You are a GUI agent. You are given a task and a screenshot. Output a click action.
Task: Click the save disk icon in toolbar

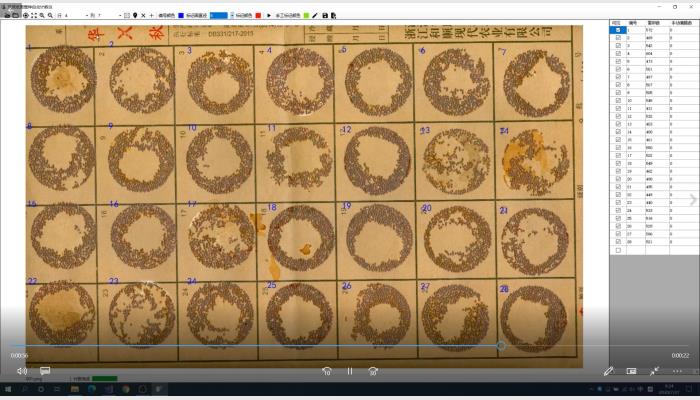(x=325, y=16)
